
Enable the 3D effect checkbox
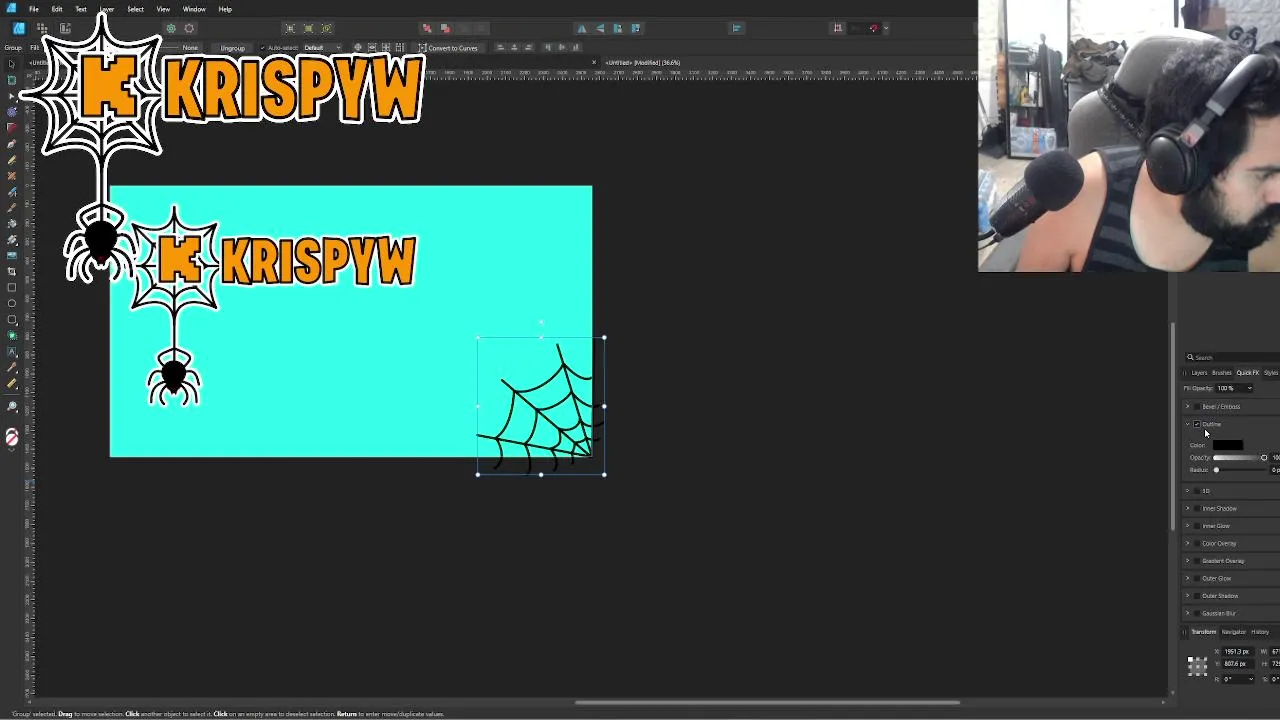pyautogui.click(x=1197, y=491)
